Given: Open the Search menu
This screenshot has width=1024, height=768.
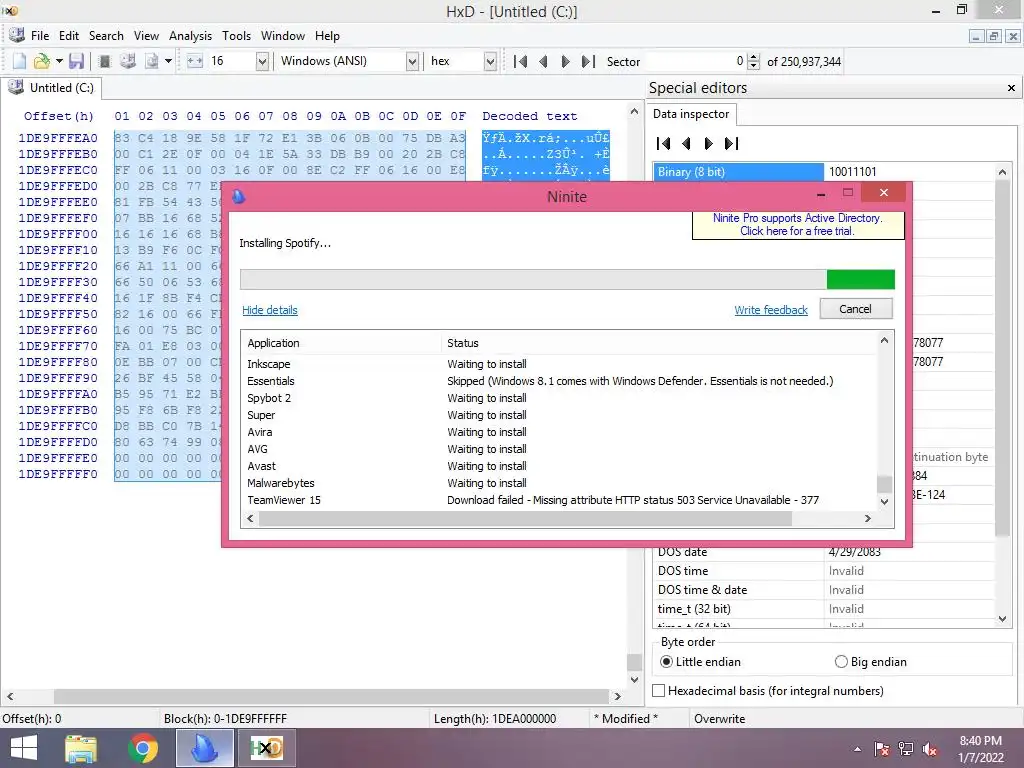Looking at the screenshot, I should 106,36.
